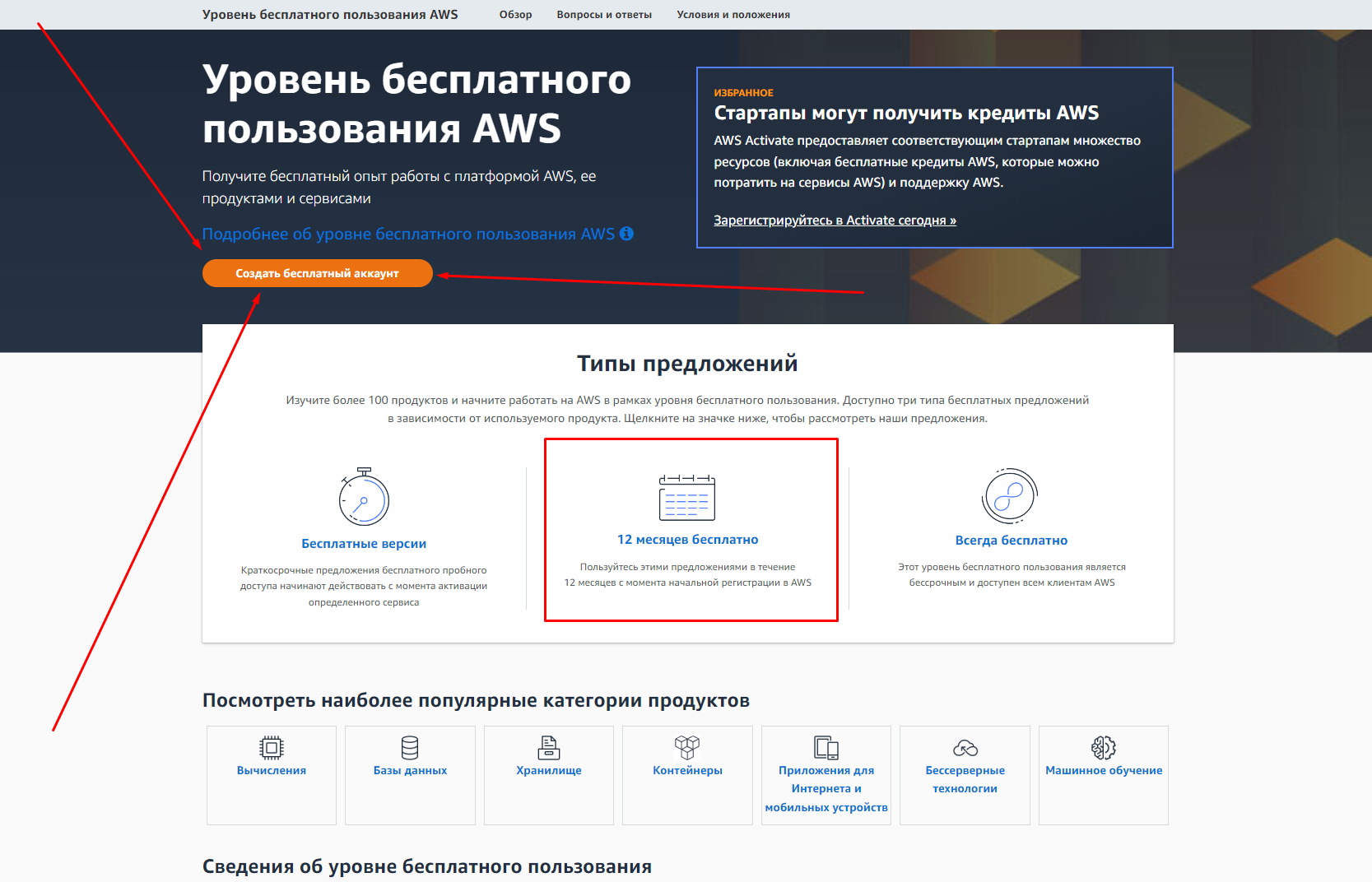Select the Всегда бесплатно offer type
This screenshot has width=1372, height=882.
point(1012,540)
